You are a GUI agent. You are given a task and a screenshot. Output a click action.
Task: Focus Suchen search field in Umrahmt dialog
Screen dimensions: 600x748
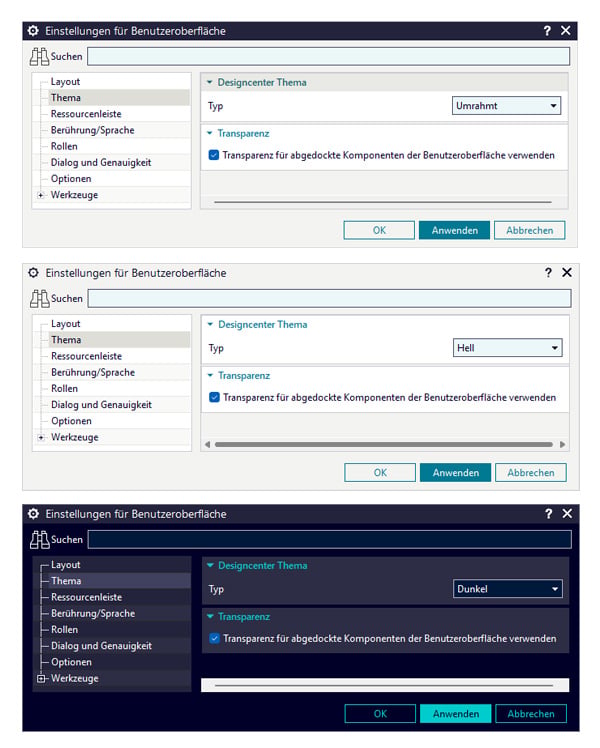pyautogui.click(x=329, y=56)
